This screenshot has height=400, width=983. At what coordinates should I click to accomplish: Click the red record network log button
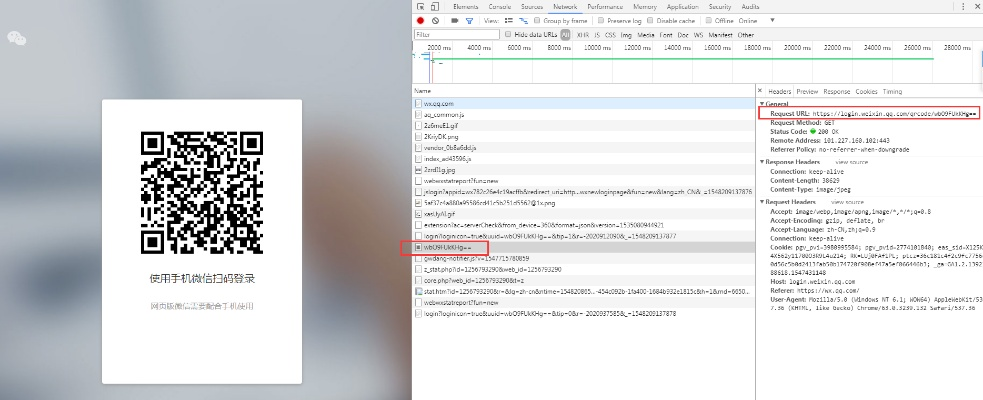pyautogui.click(x=421, y=20)
